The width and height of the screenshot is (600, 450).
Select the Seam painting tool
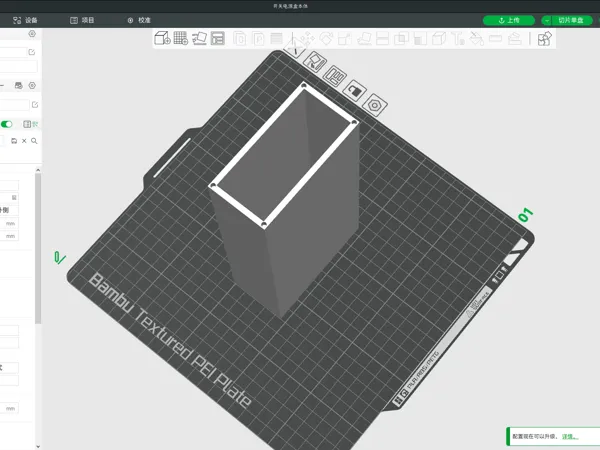(x=439, y=39)
